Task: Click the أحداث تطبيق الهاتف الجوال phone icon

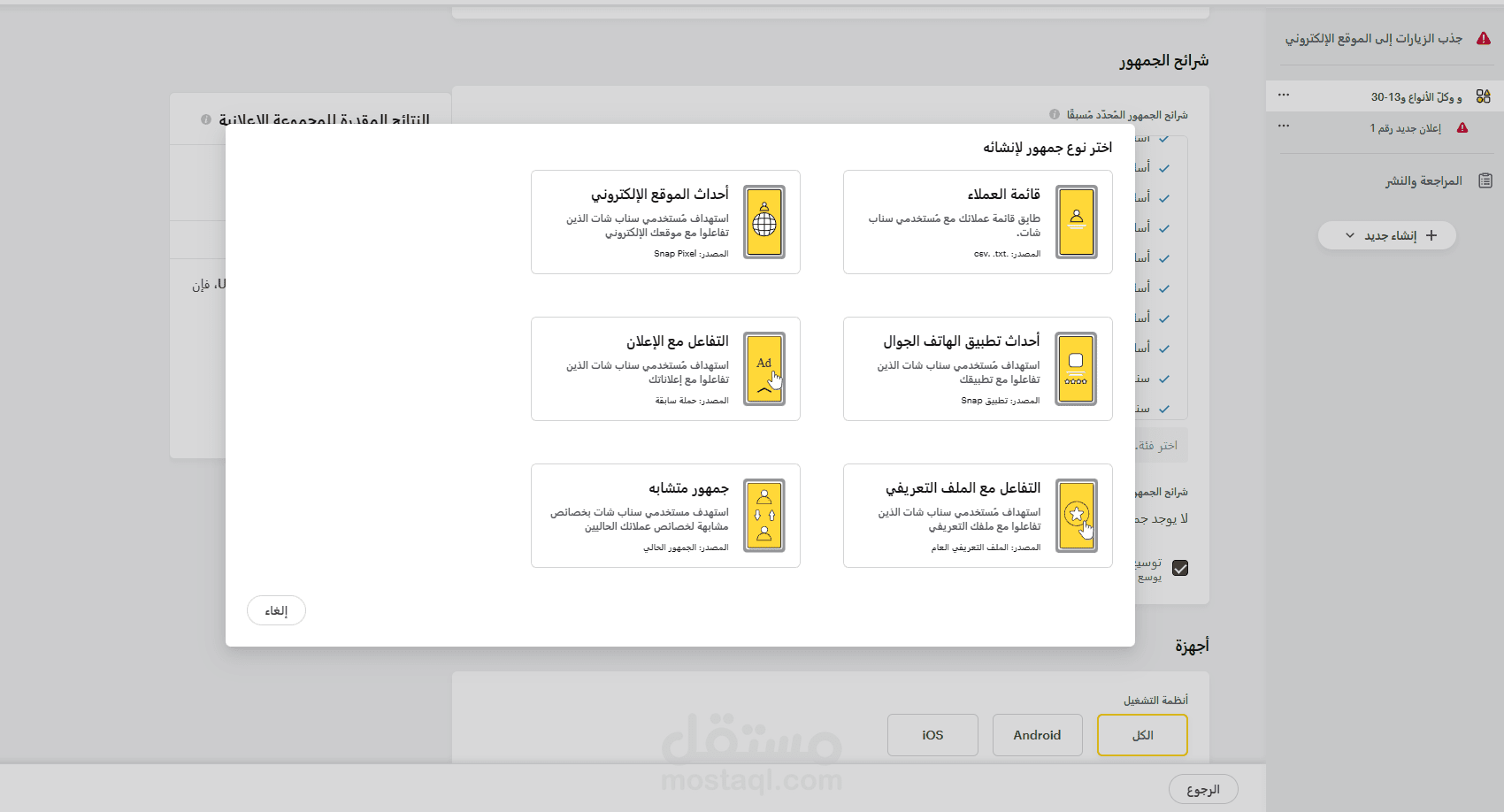Action: [x=1077, y=369]
